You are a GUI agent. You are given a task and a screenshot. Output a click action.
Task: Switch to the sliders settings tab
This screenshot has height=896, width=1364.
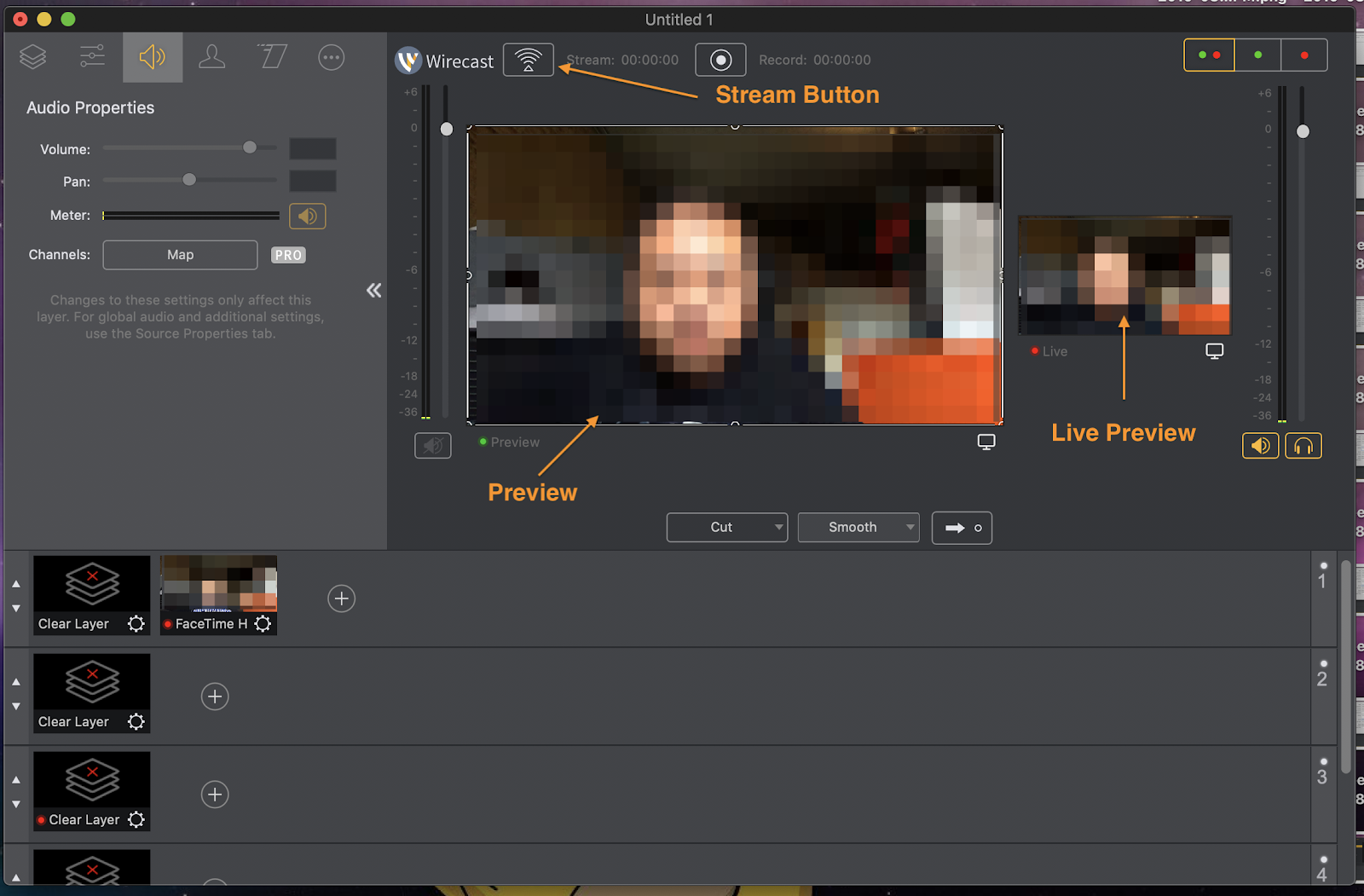pyautogui.click(x=92, y=57)
